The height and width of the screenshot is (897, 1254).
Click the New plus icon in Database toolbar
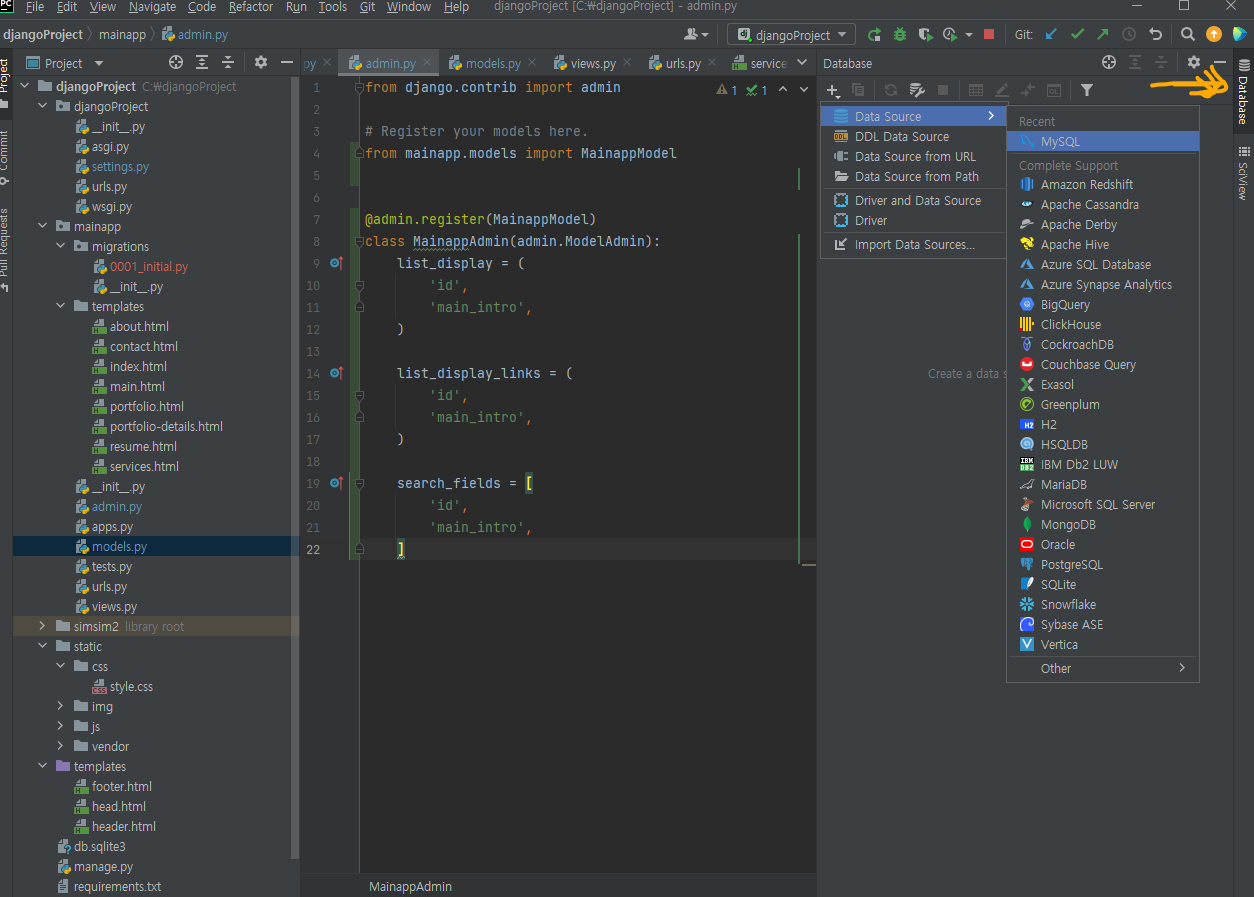click(x=833, y=91)
